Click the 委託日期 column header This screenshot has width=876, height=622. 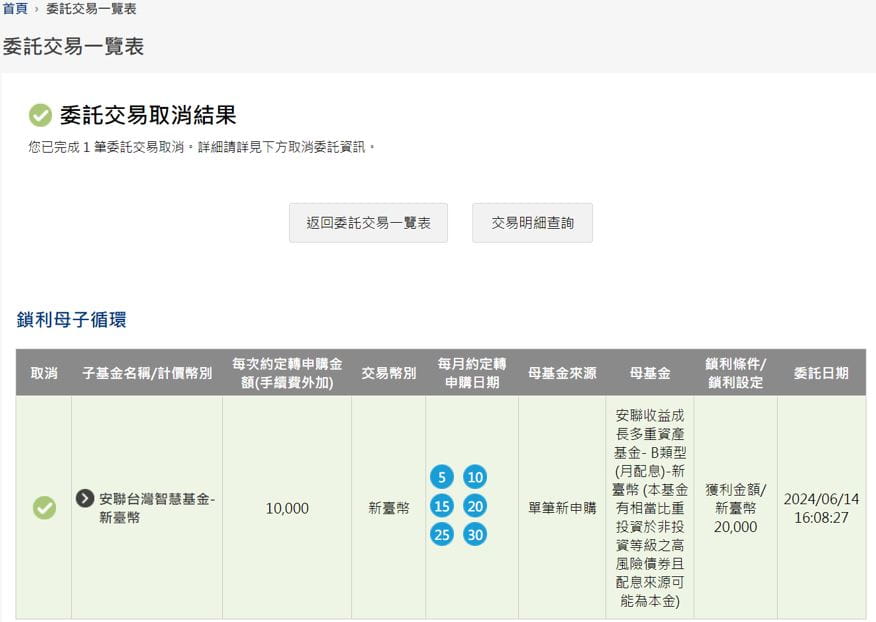tap(821, 373)
